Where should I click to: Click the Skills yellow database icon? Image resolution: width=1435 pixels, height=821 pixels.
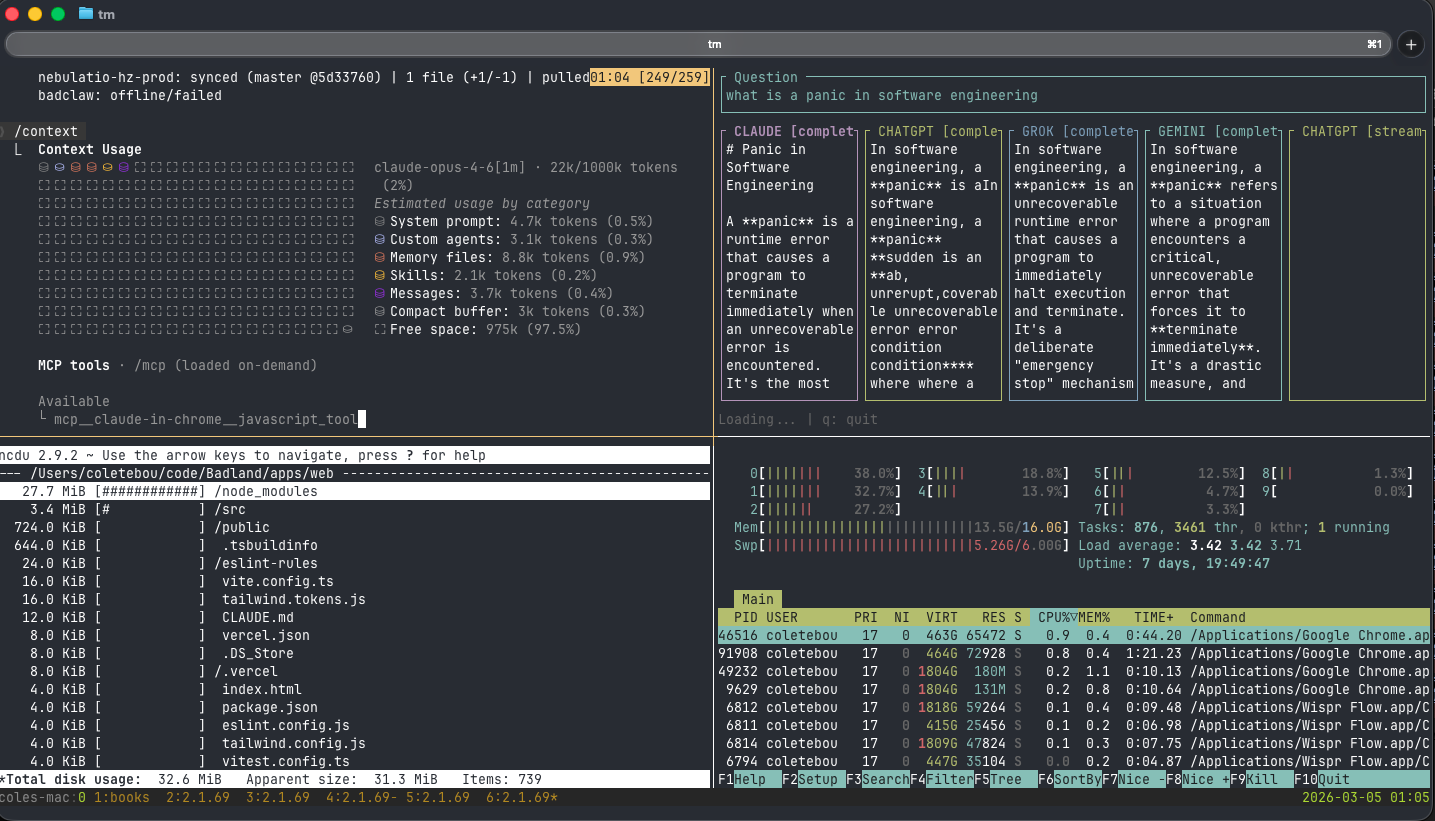[x=380, y=275]
